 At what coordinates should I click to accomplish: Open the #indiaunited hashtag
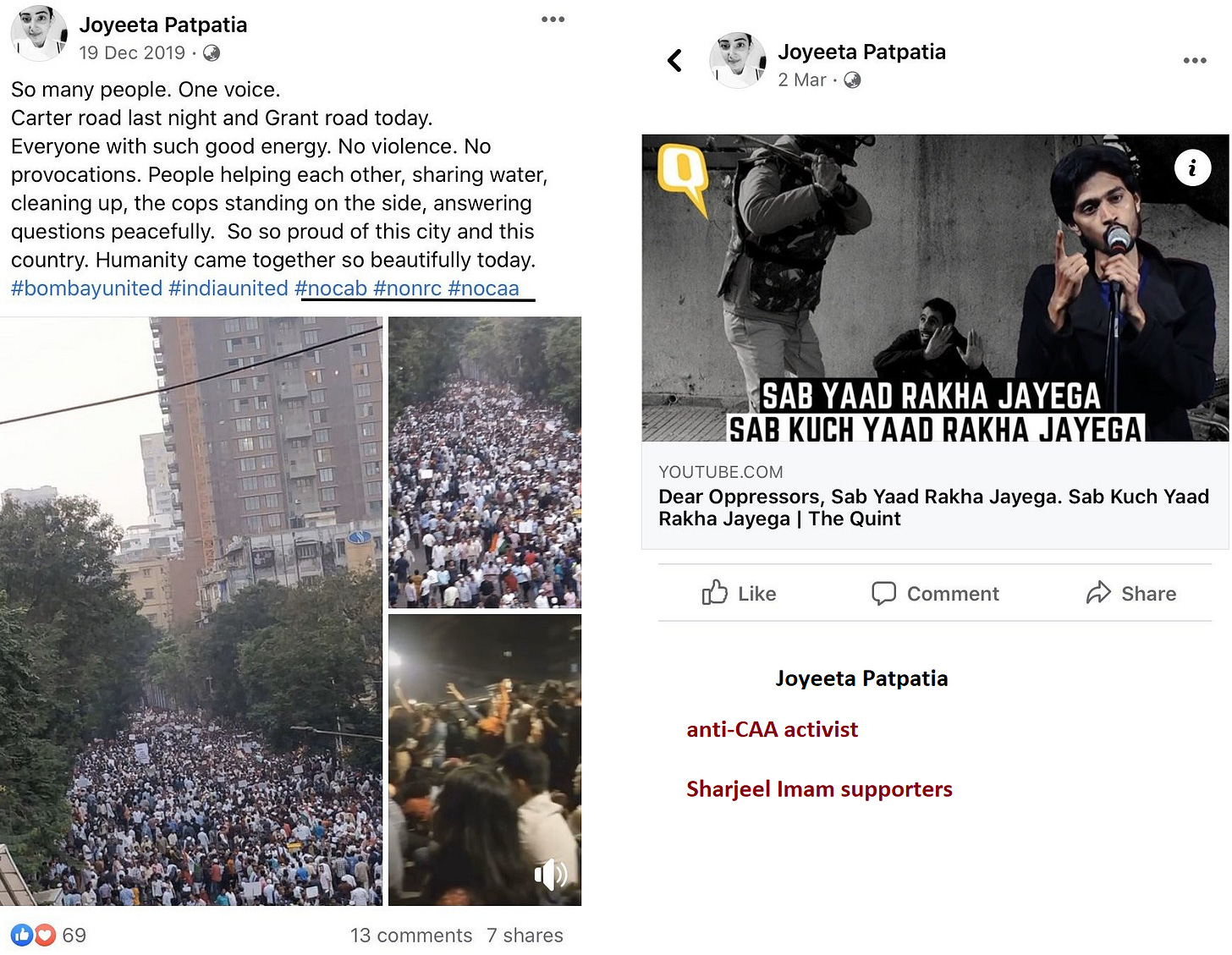click(228, 288)
